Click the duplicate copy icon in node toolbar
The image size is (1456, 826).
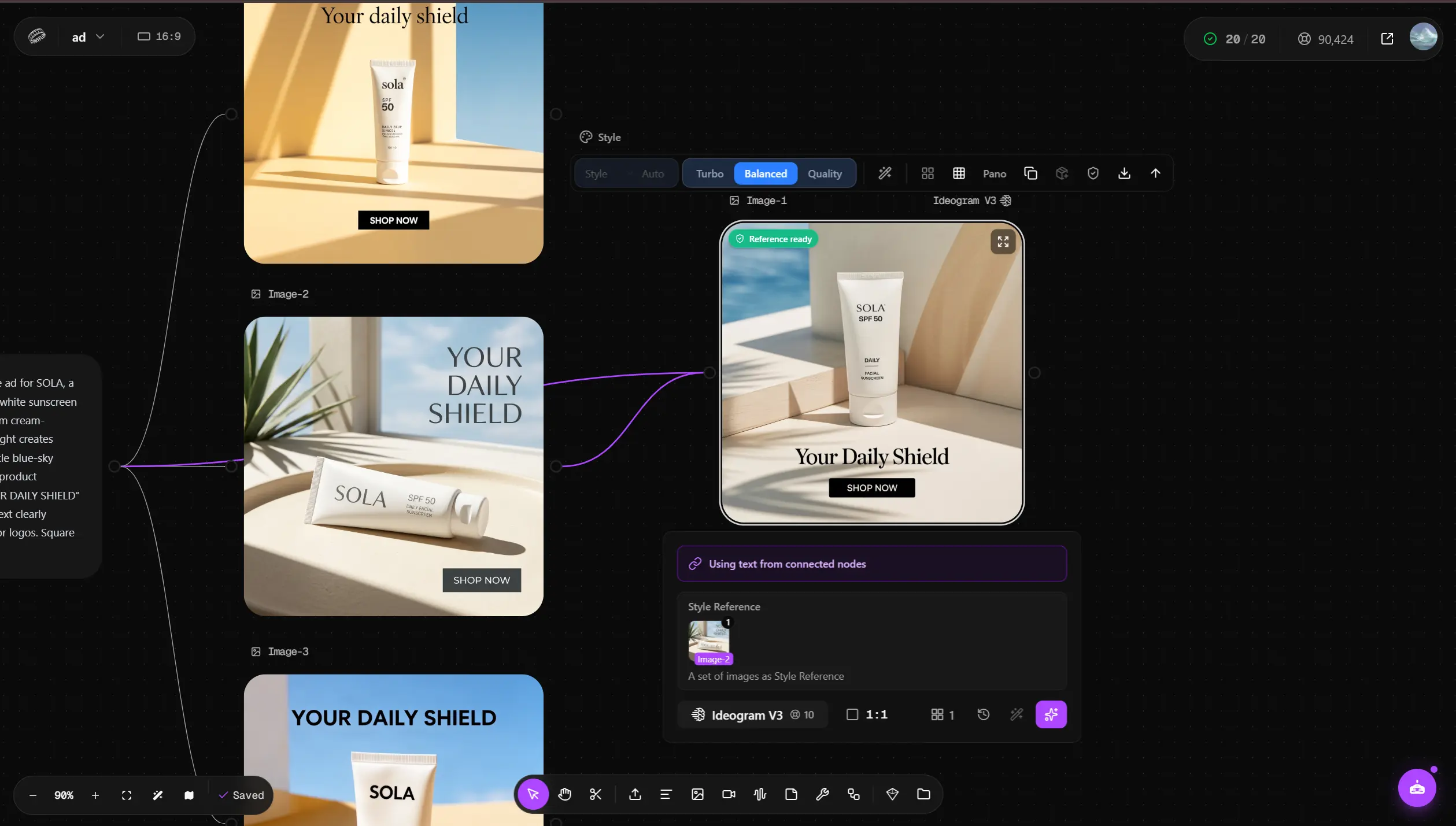(x=1030, y=173)
